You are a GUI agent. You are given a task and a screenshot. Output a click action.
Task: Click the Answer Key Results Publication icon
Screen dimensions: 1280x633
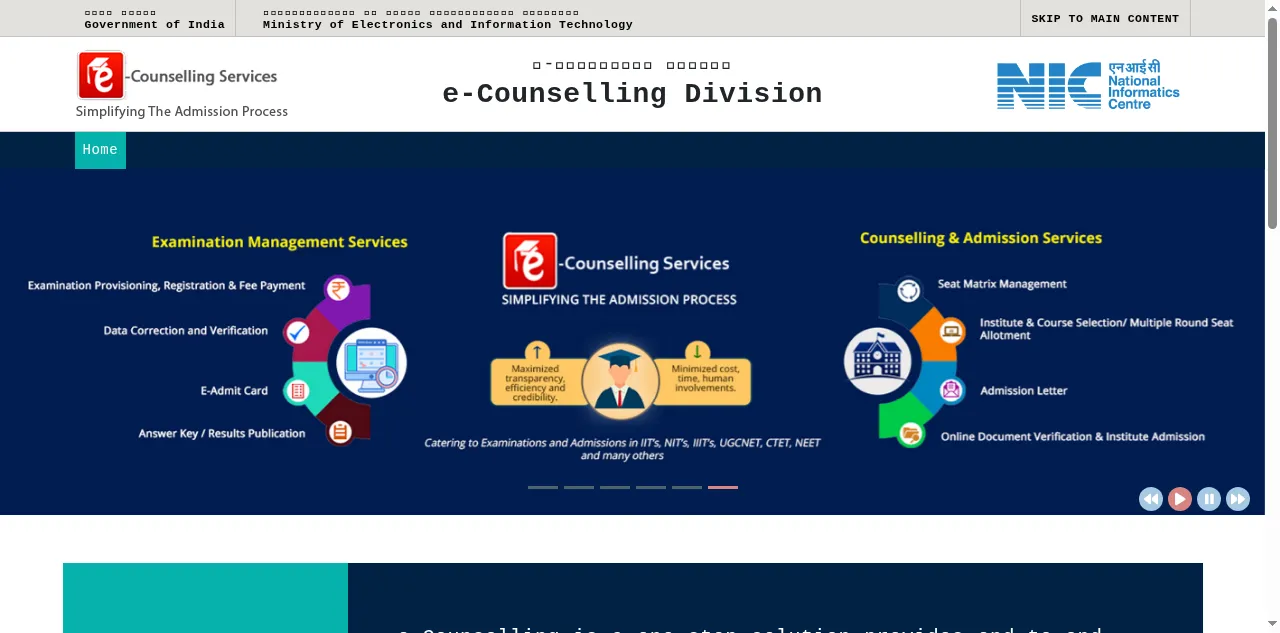(x=340, y=432)
